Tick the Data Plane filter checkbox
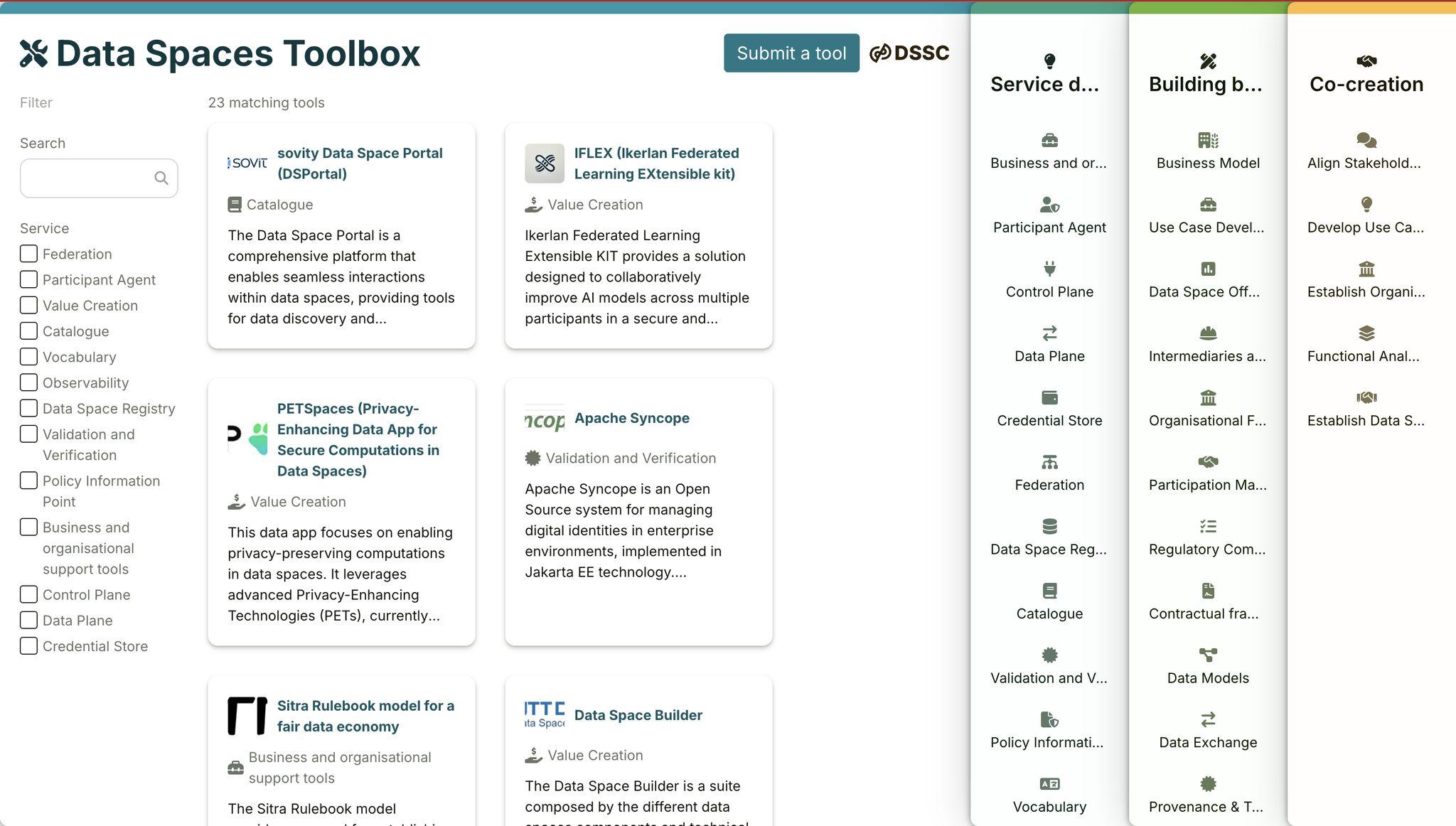The image size is (1456, 826). point(28,620)
